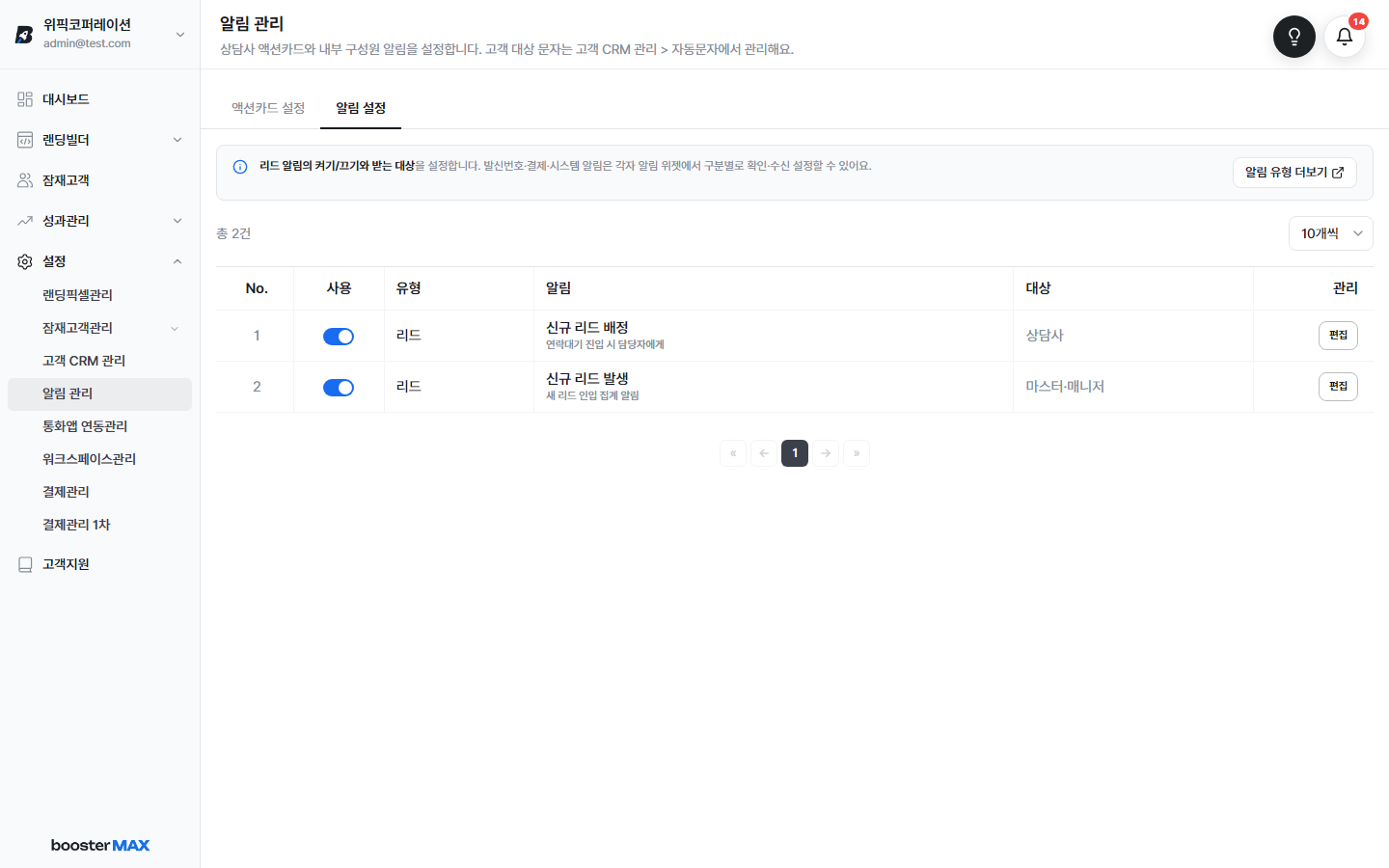Switch to 액션카드 설정 tab
The image size is (1389, 868).
point(268,108)
